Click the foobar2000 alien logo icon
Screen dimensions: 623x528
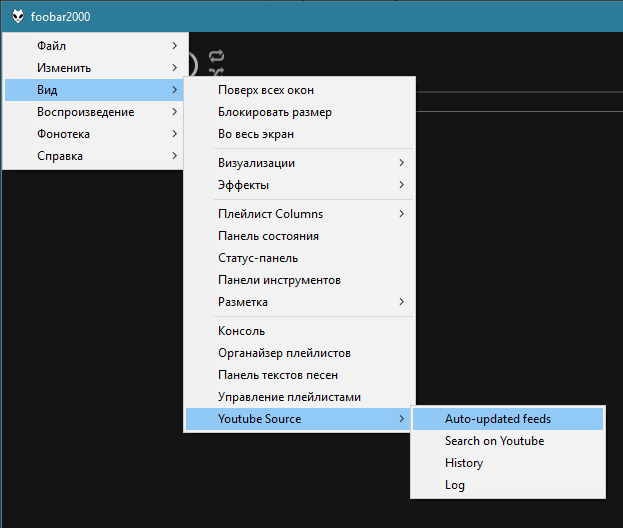[18, 17]
